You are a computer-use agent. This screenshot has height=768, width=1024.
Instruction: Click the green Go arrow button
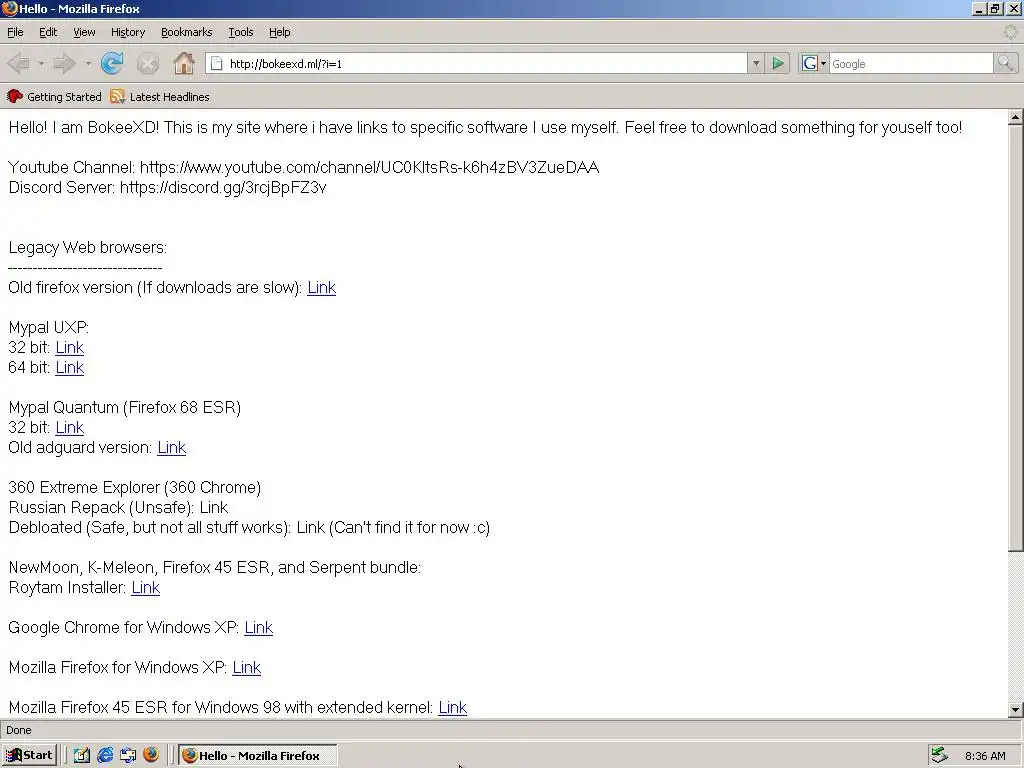click(778, 63)
